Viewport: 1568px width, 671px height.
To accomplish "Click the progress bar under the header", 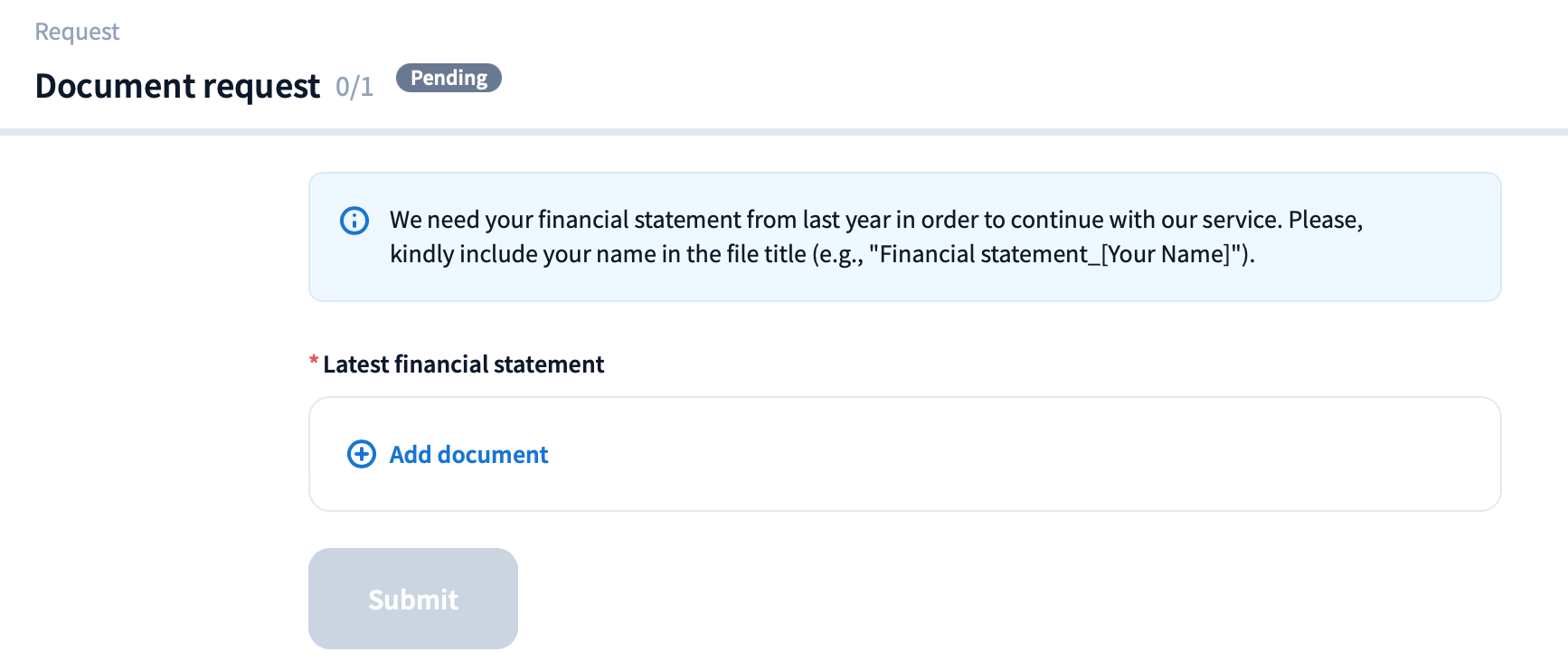I will 784,132.
